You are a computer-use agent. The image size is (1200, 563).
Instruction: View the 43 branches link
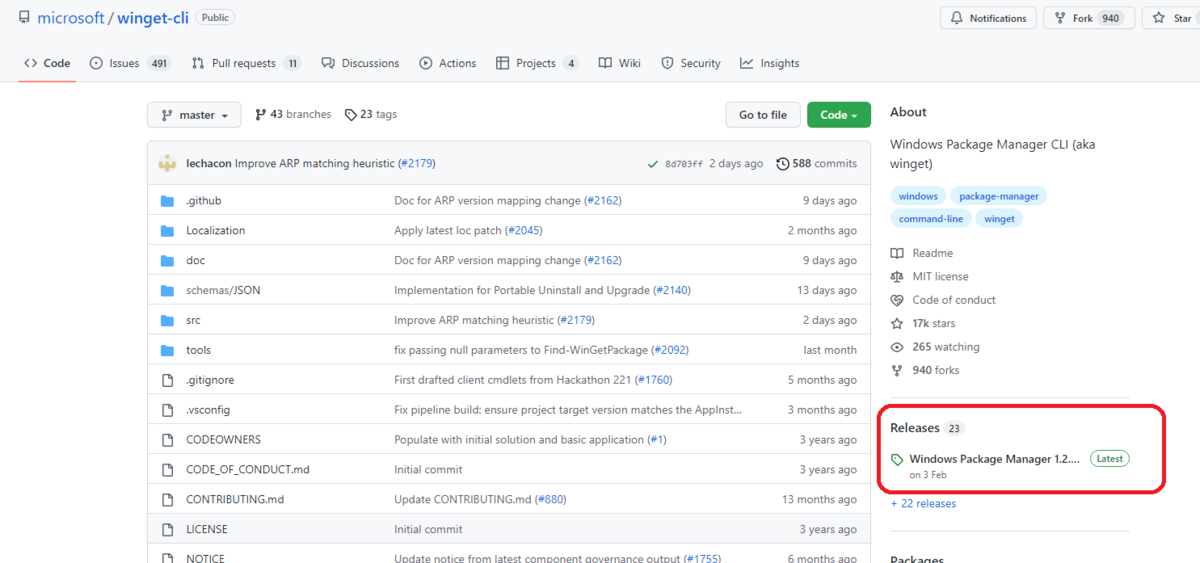pyautogui.click(x=293, y=115)
